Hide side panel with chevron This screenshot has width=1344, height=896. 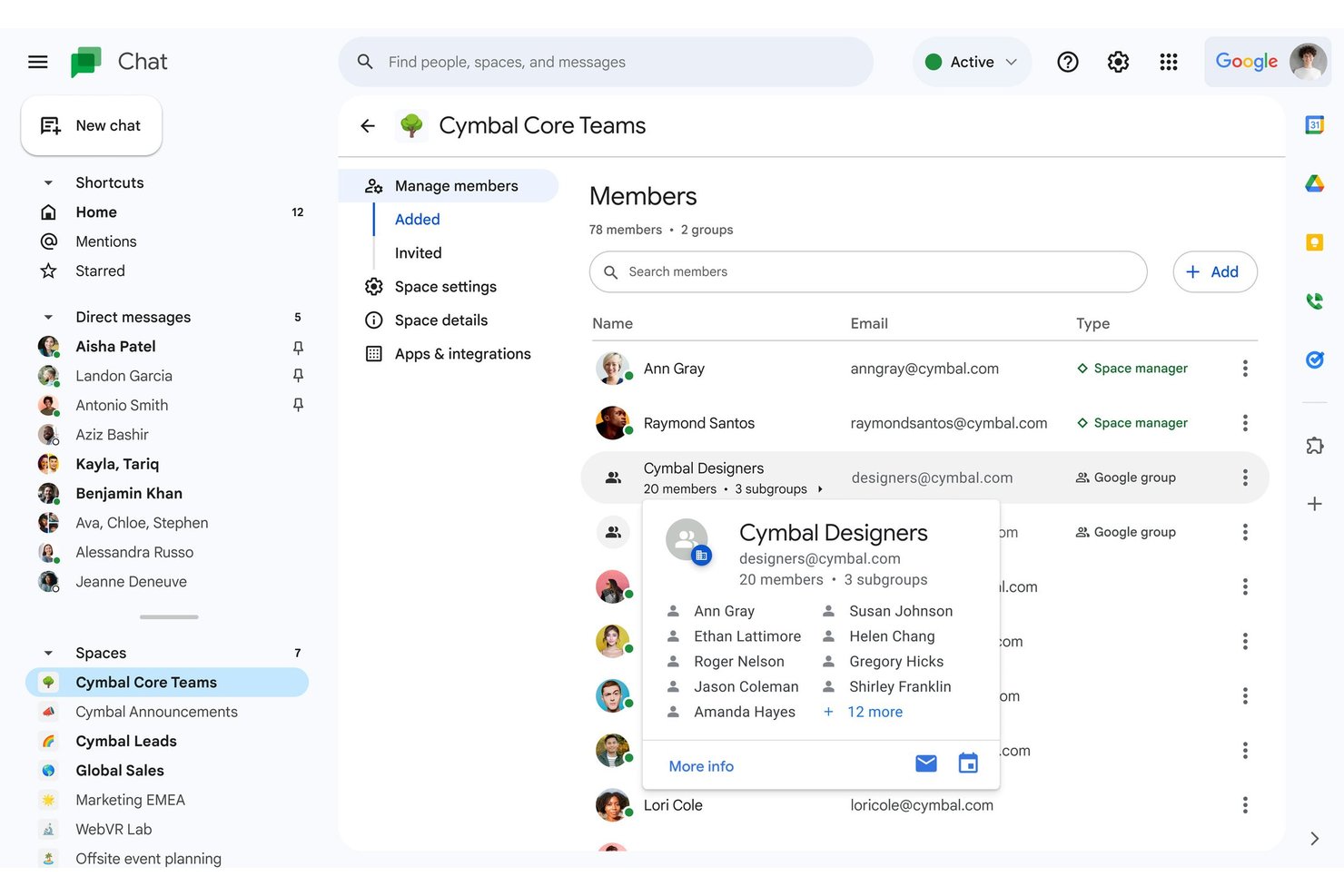pos(1314,839)
